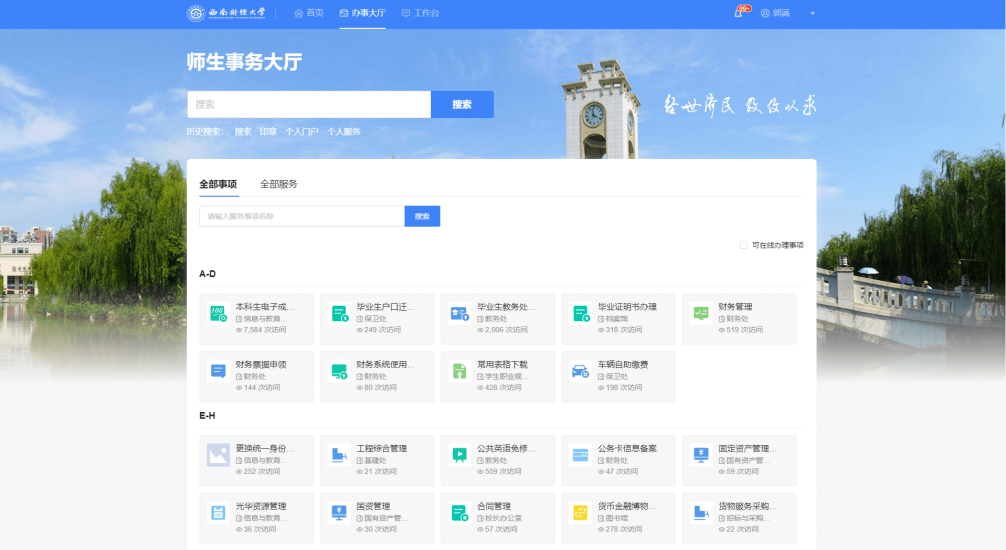
Task: Click the 车辆自助缴费 car icon
Action: click(580, 371)
